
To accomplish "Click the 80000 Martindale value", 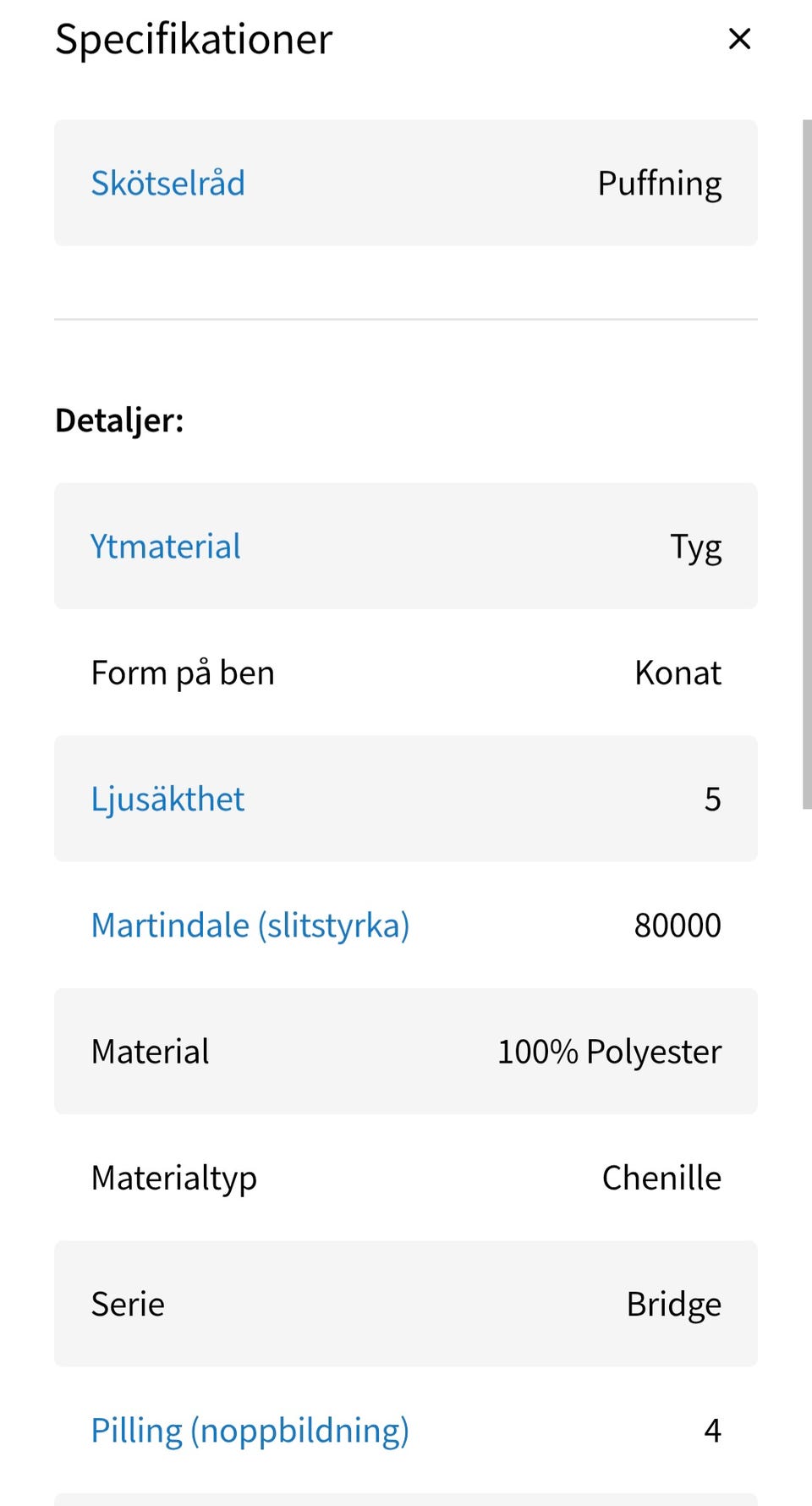I will (x=678, y=925).
